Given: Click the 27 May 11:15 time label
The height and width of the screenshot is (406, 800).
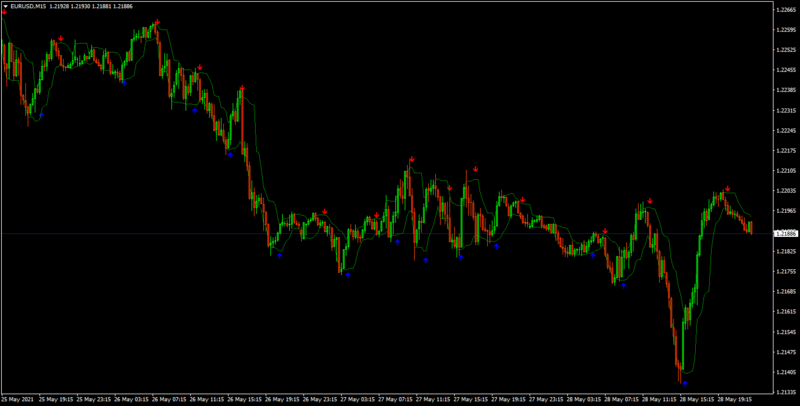Looking at the screenshot, I should pos(433,399).
